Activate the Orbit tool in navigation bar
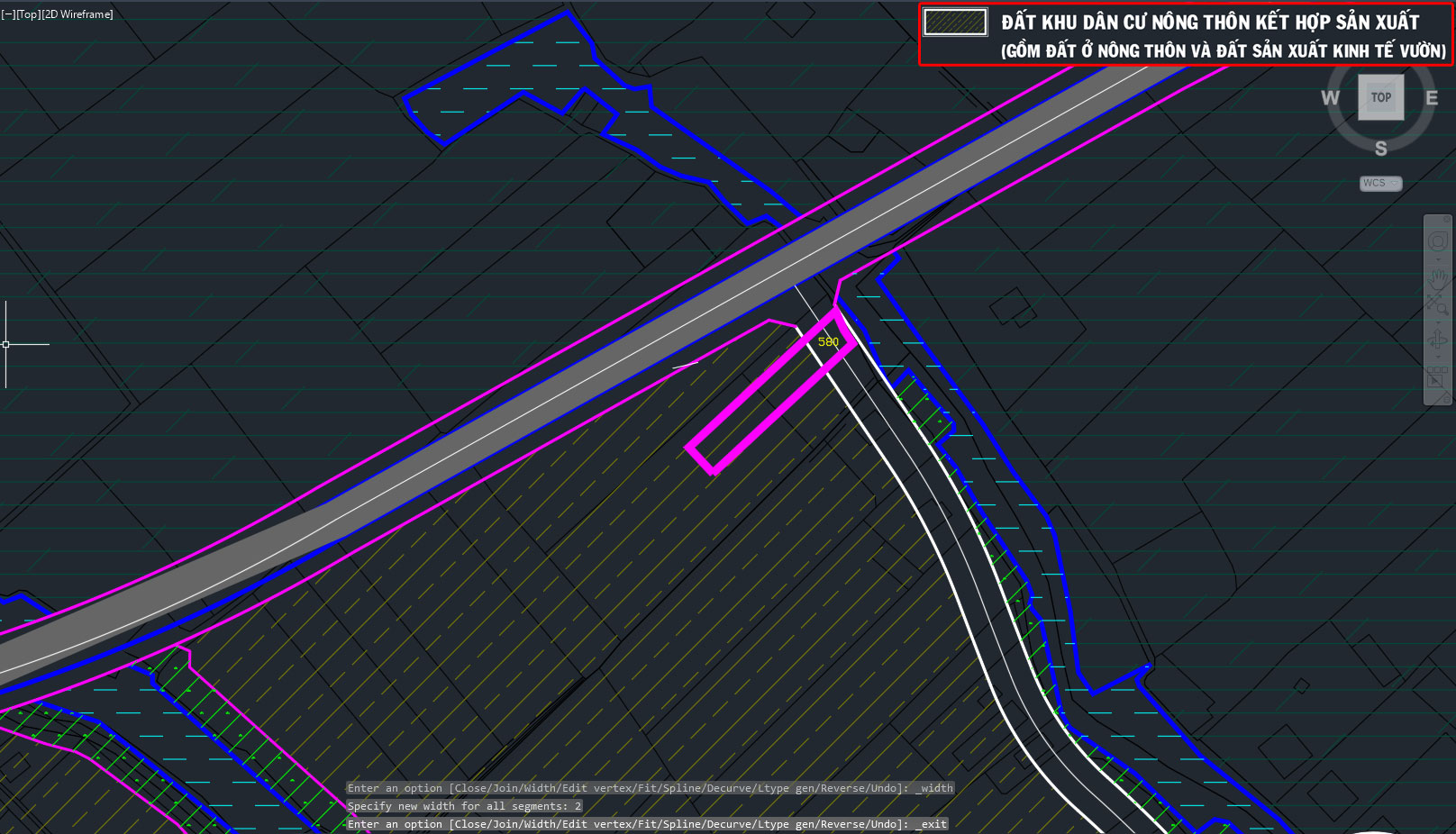Image resolution: width=1456 pixels, height=834 pixels. 1438,340
